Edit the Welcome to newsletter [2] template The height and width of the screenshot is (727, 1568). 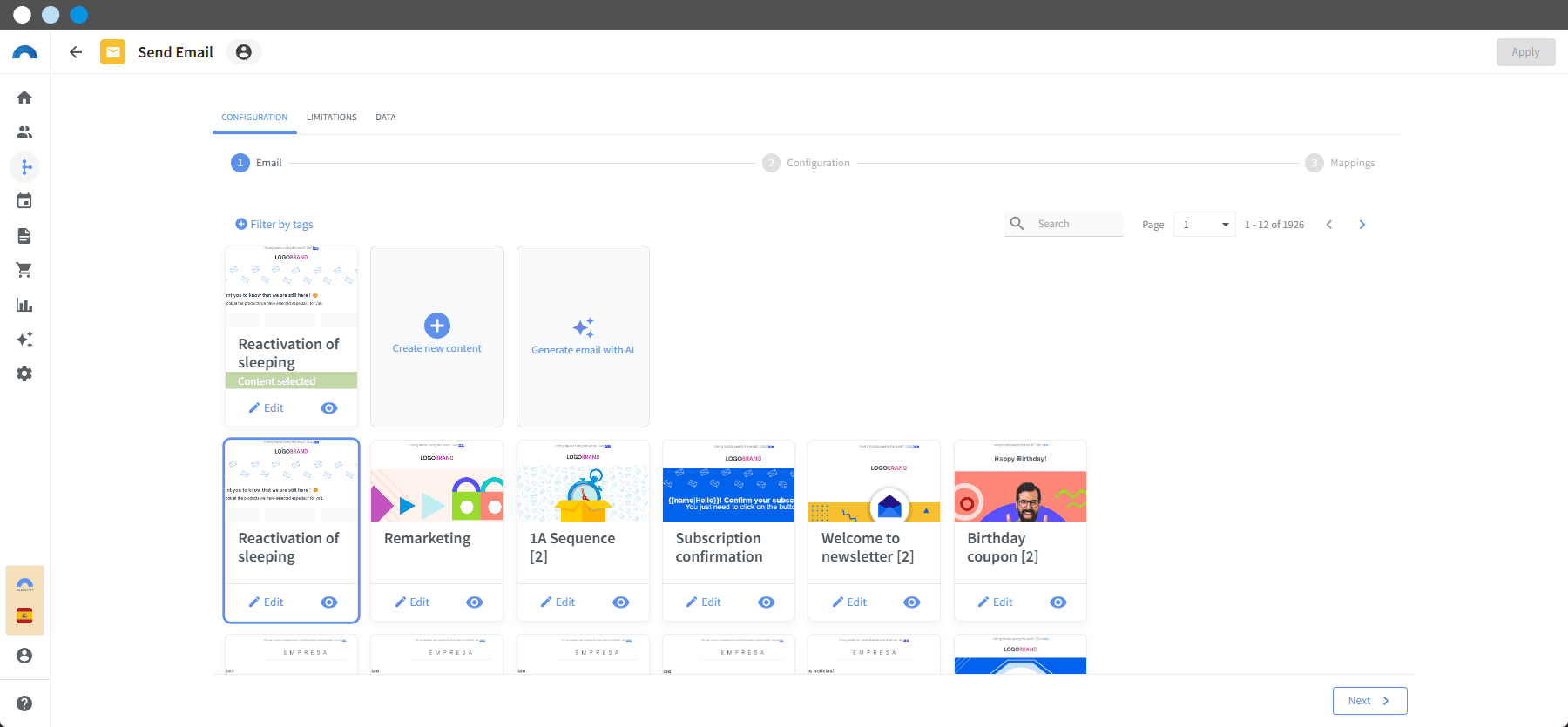[849, 602]
